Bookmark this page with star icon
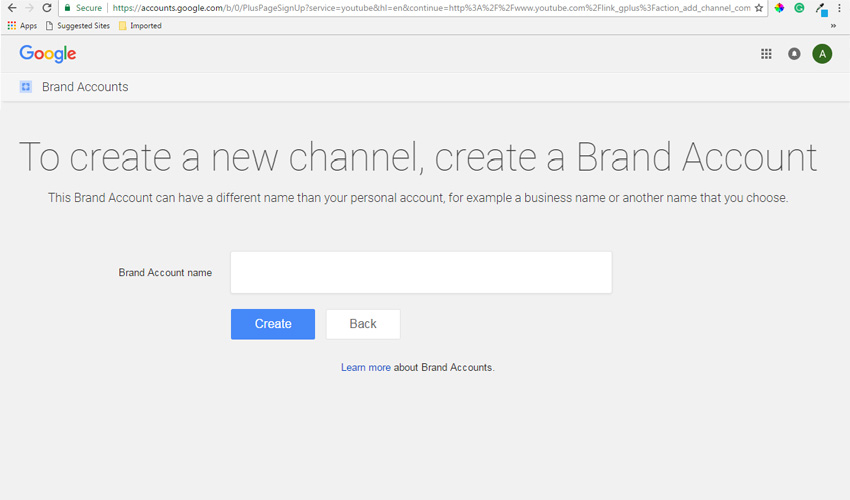Image resolution: width=850 pixels, height=500 pixels. point(759,8)
